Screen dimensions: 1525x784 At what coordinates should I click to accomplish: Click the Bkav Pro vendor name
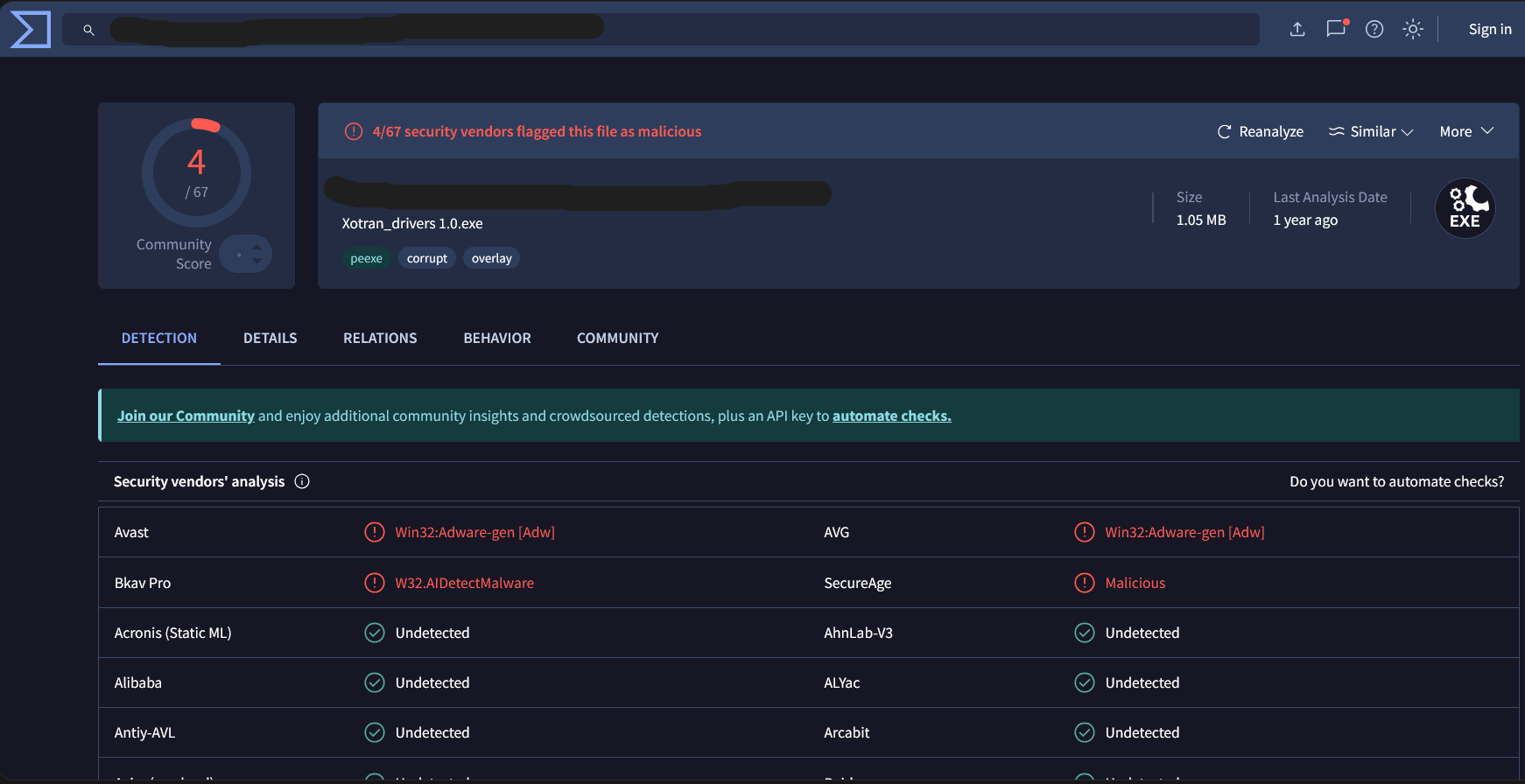[143, 583]
